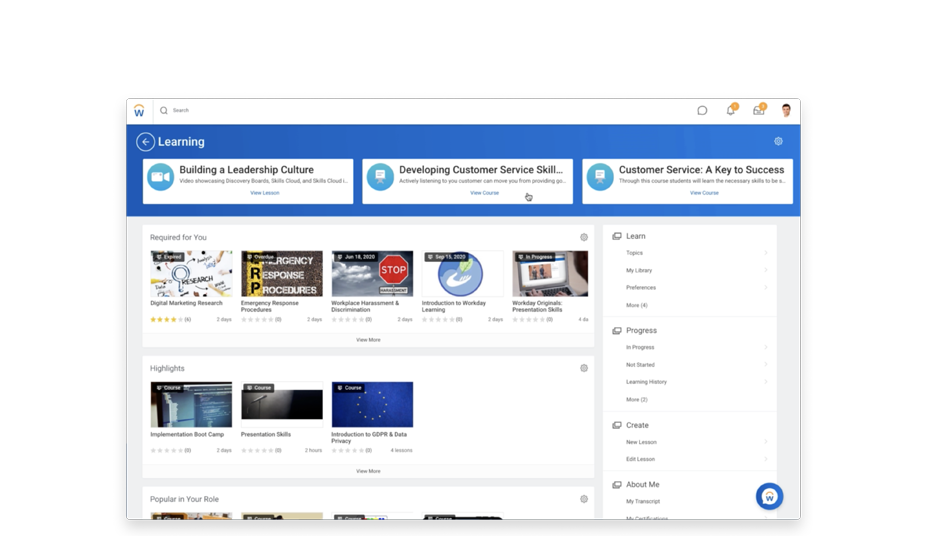Open the chat messages icon

[702, 111]
